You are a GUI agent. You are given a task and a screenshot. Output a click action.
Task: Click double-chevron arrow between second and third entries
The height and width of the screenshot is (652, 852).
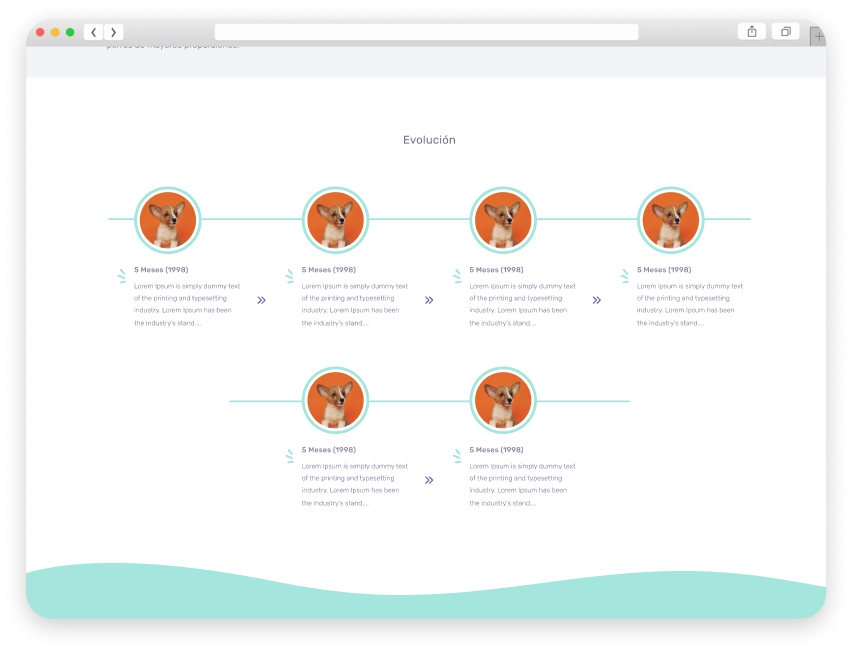[x=429, y=299]
